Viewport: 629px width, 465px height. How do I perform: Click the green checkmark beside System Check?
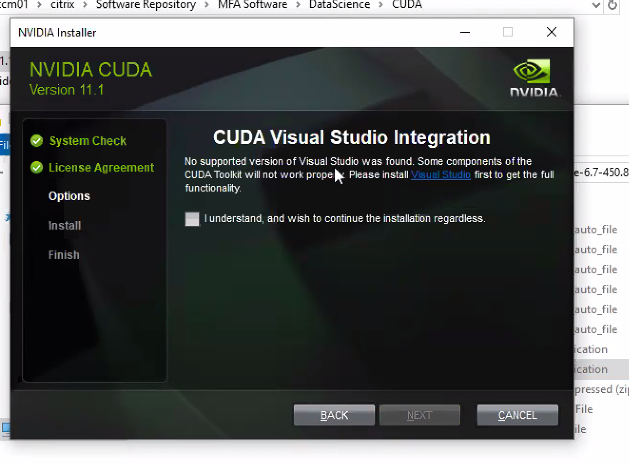[x=37, y=140]
